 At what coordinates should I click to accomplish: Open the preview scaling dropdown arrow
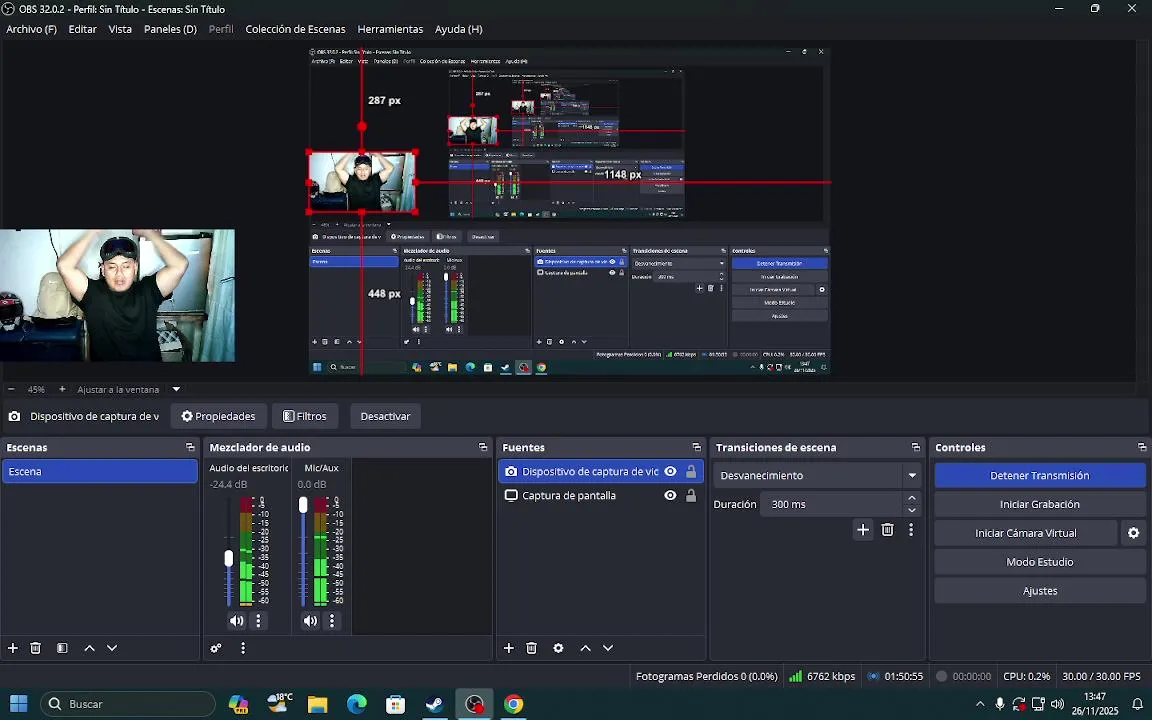pos(176,389)
